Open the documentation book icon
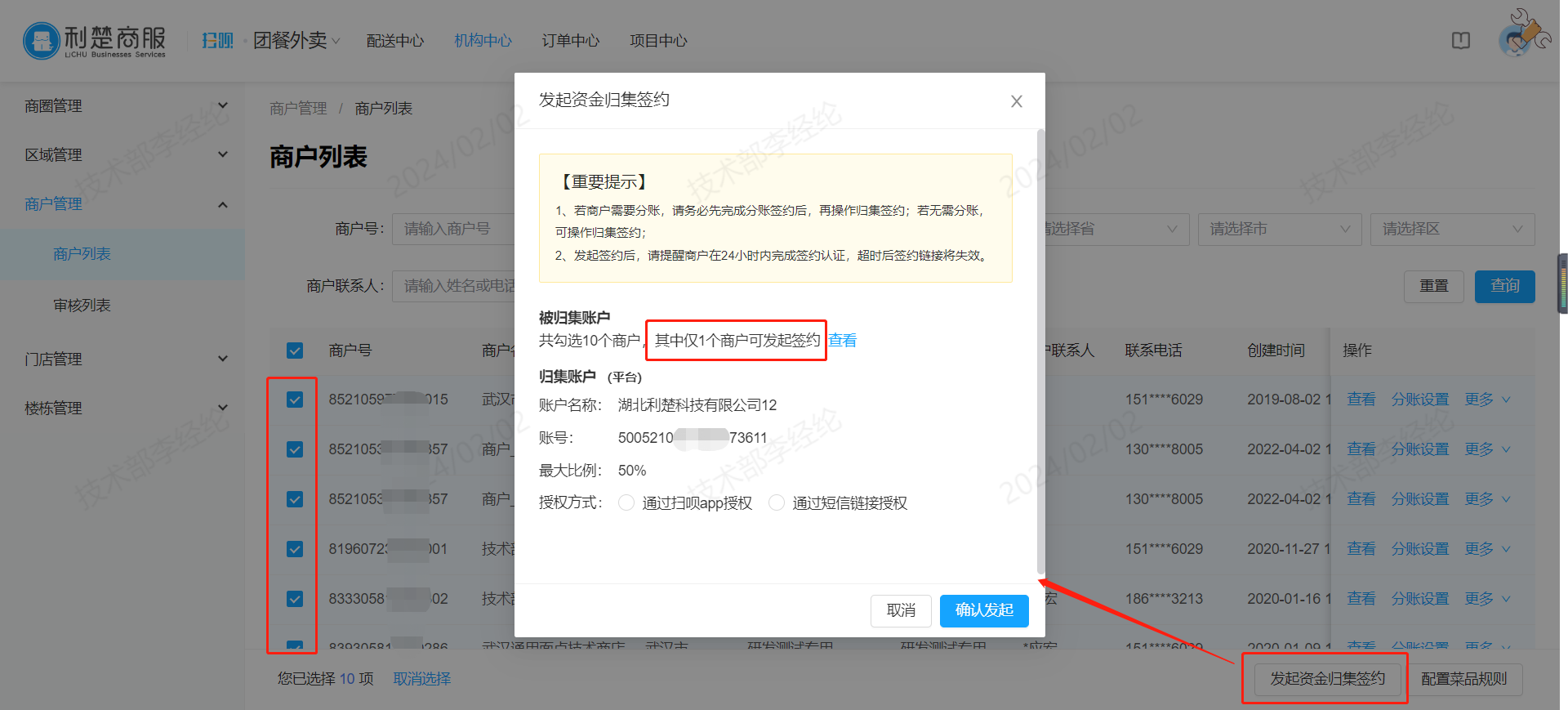1568x710 pixels. click(1461, 40)
